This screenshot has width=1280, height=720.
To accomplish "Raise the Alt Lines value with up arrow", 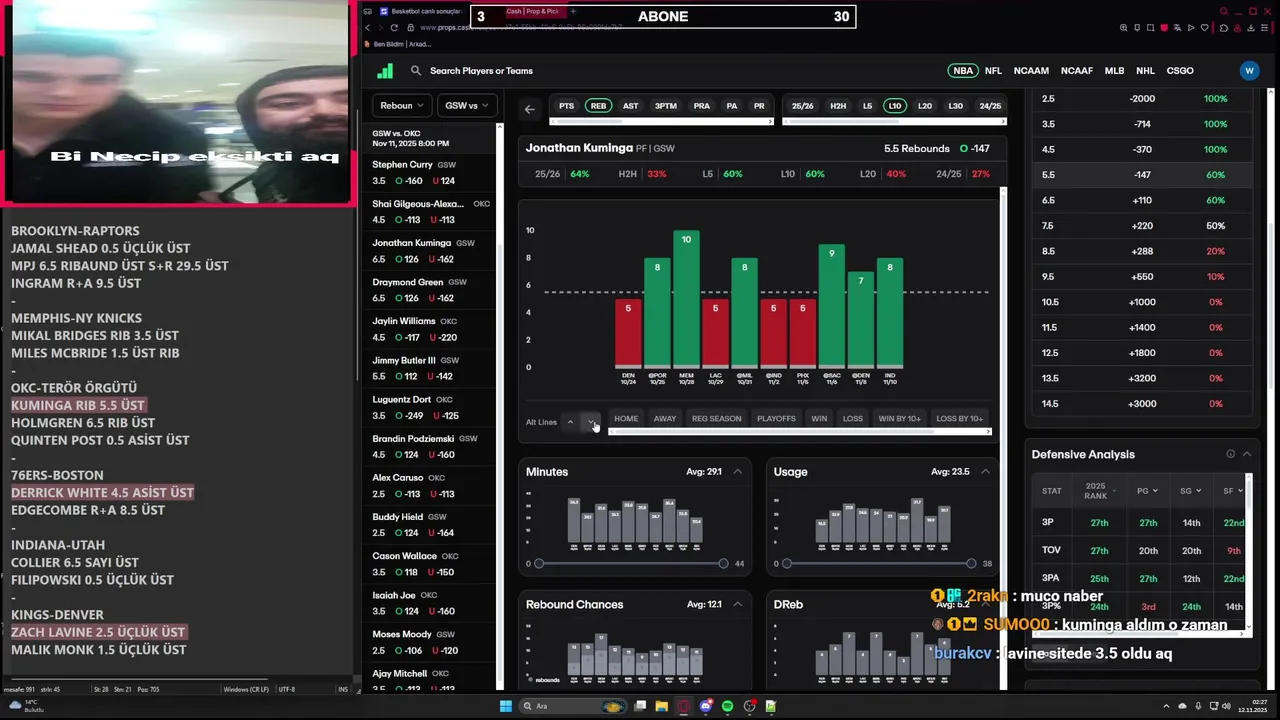I will [x=570, y=422].
